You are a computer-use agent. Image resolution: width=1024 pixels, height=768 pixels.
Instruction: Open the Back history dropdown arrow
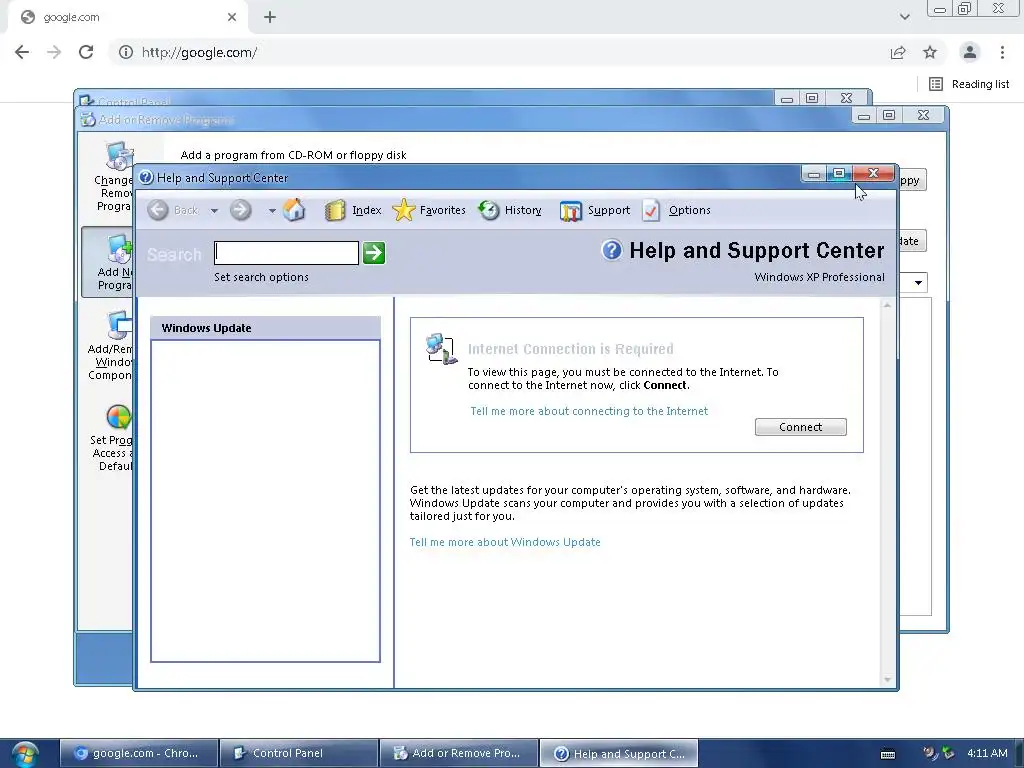click(214, 211)
